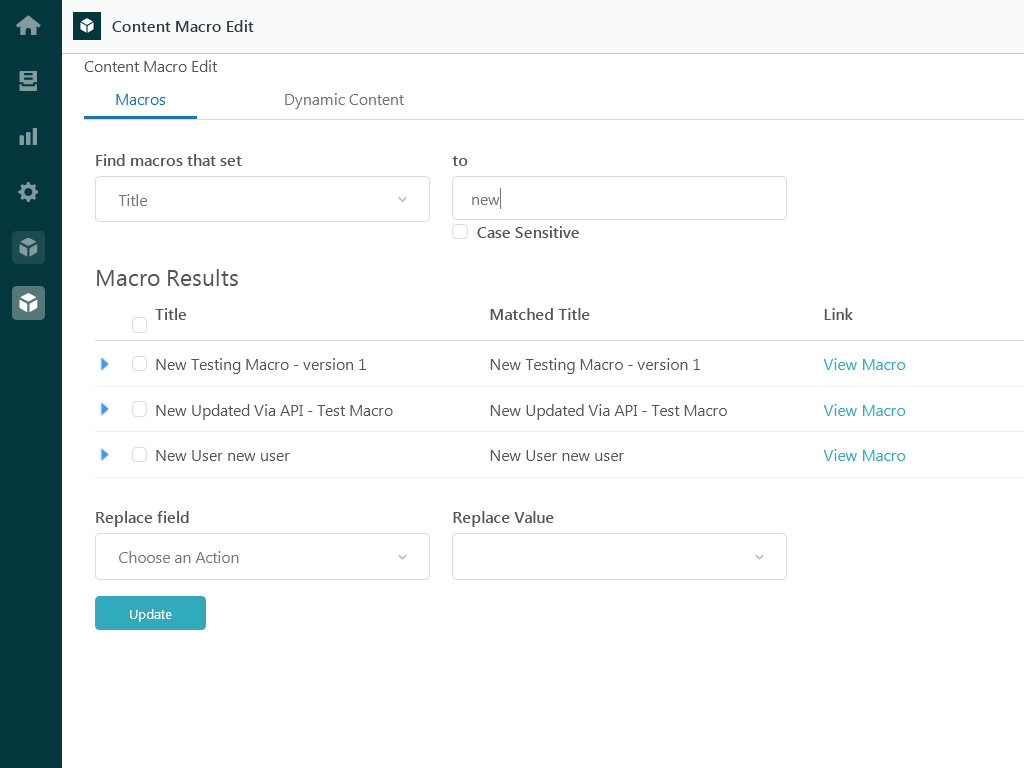The width and height of the screenshot is (1024, 768).
Task: Expand the arrow beside New Testing Macro
Action: click(x=105, y=364)
